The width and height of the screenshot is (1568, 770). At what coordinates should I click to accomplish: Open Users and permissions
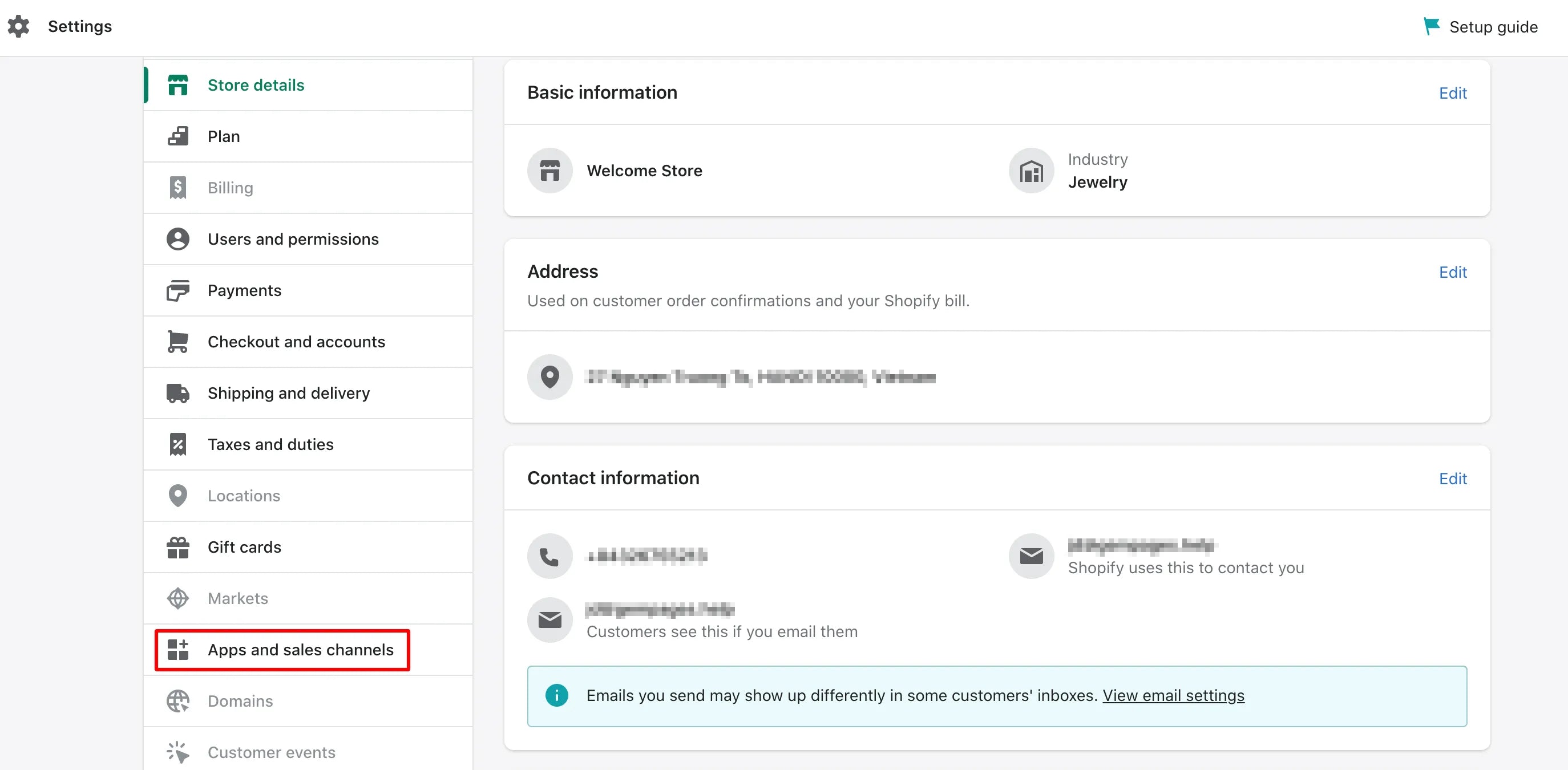(308, 239)
